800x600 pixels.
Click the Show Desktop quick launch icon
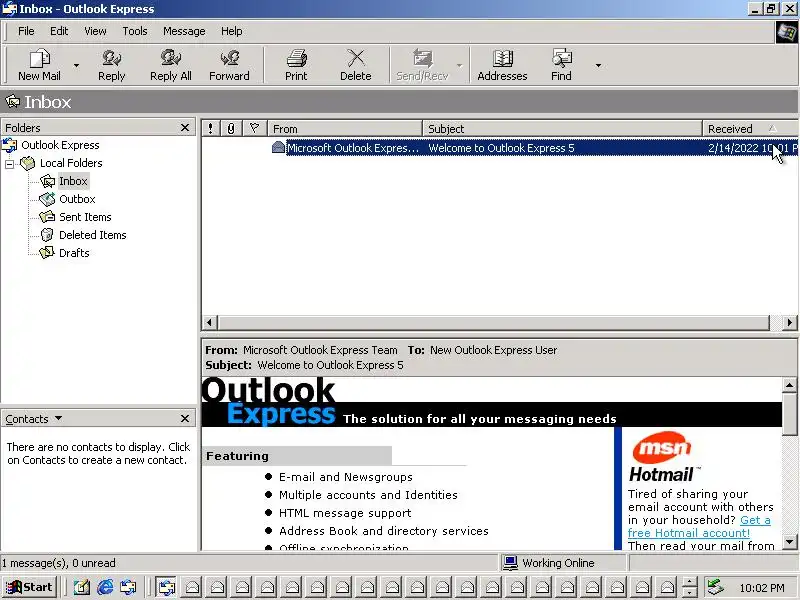click(x=81, y=587)
